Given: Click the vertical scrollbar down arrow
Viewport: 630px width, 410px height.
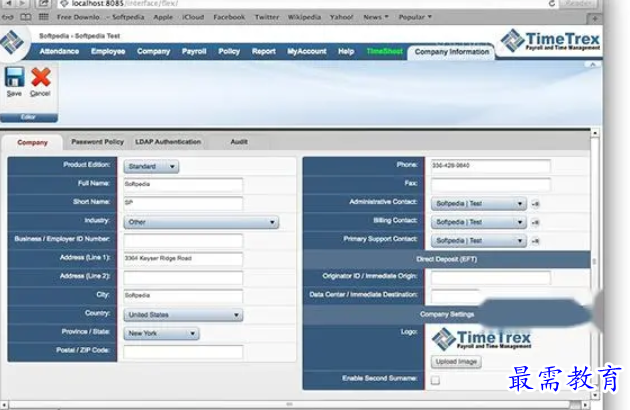Looking at the screenshot, I should (595, 395).
